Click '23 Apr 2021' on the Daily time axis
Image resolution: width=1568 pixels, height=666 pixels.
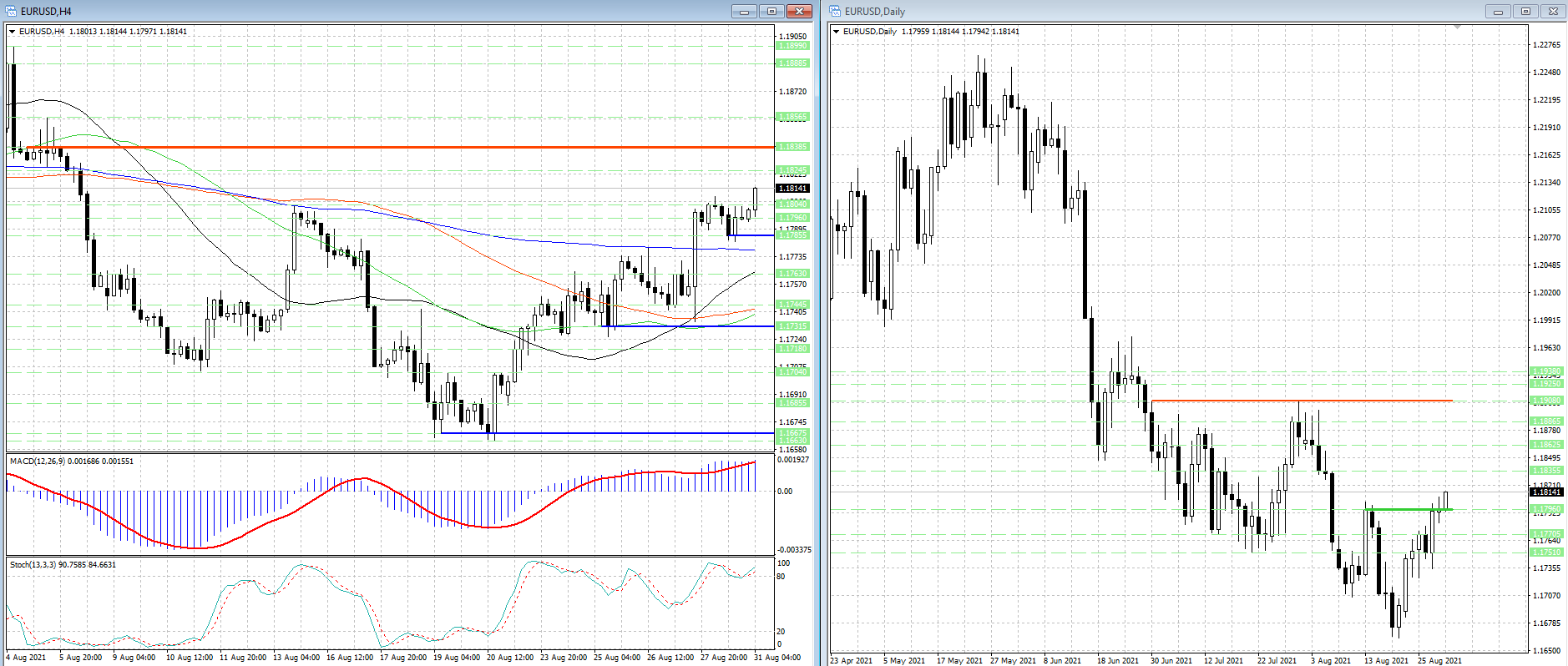click(x=852, y=661)
